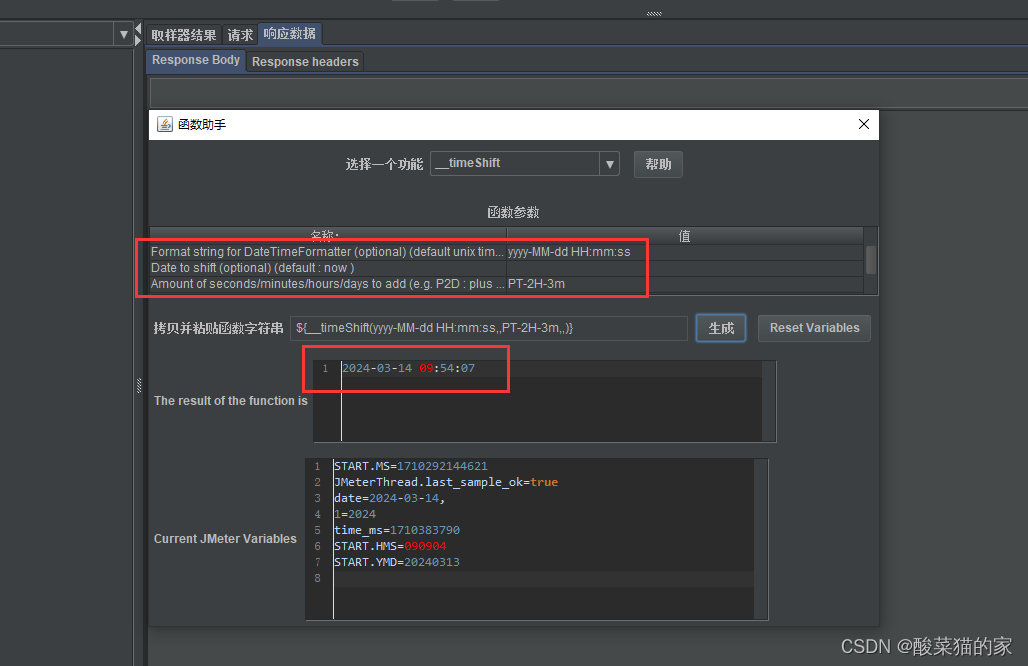
Task: Switch to the 取样器结果 tab
Action: 183,34
